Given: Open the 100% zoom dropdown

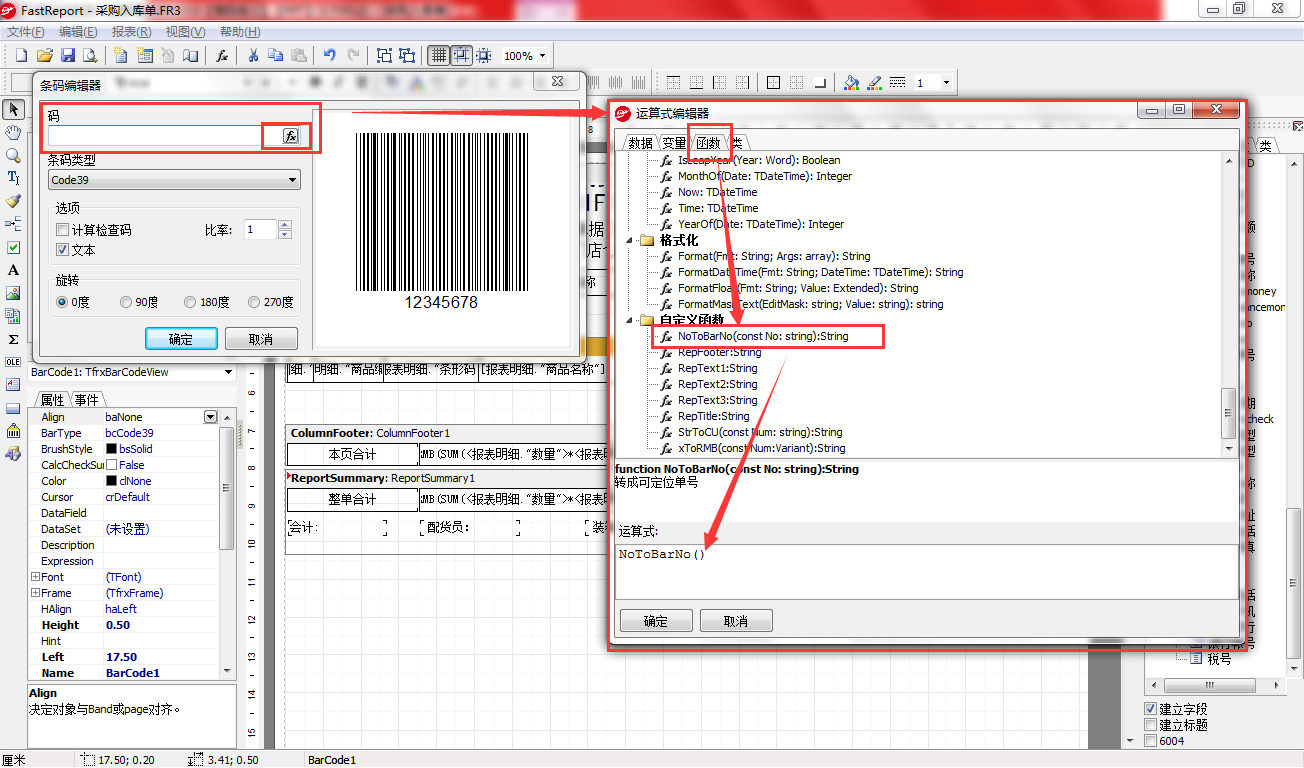Looking at the screenshot, I should click(542, 56).
